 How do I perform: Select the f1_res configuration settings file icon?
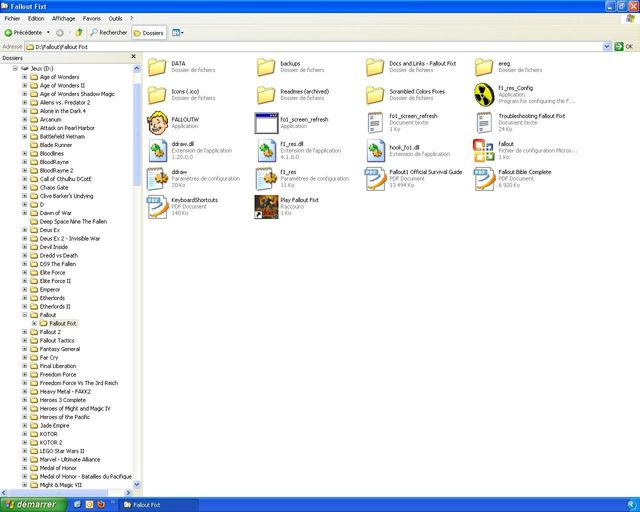point(267,179)
